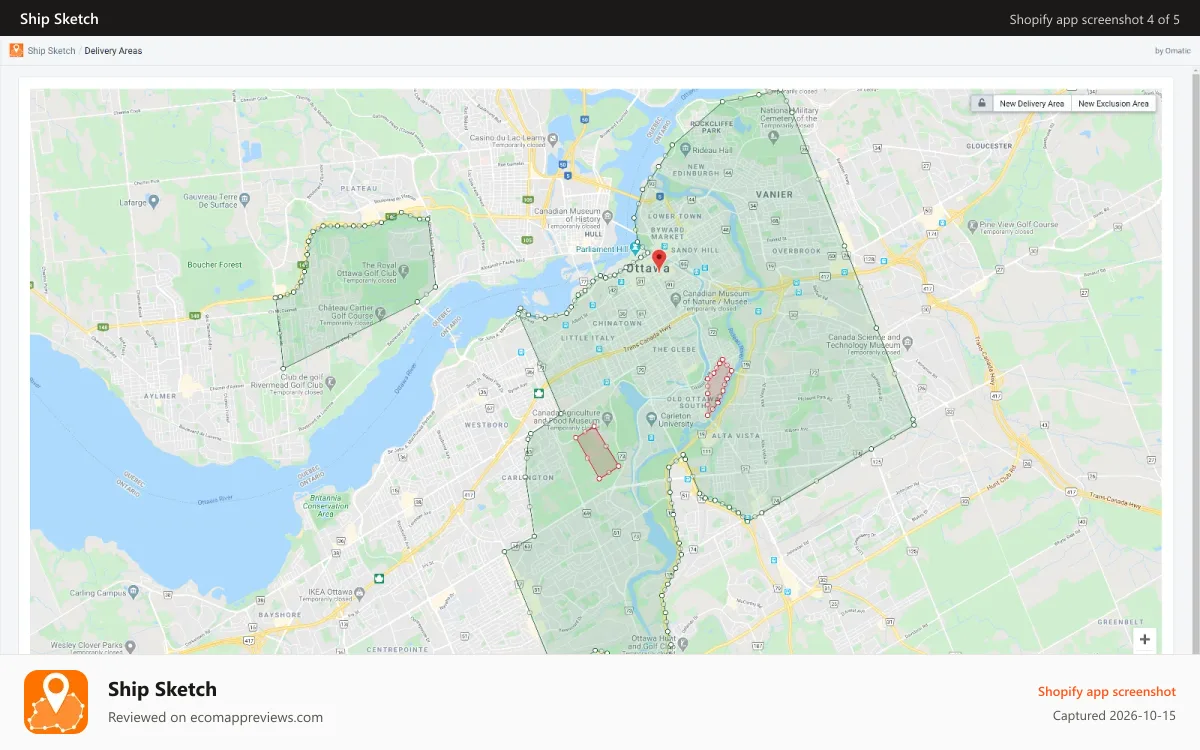Image resolution: width=1200 pixels, height=750 pixels.
Task: Click the LITTLE ITALY label
Action: coord(590,338)
